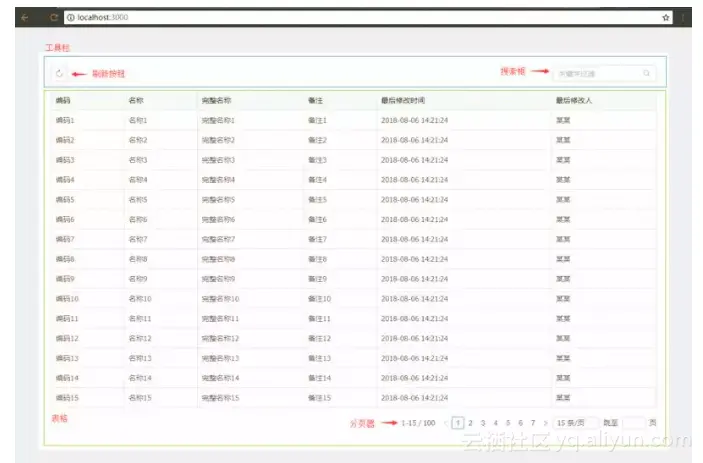
Task: Click the 最后修改时间 column header
Action: [403, 100]
